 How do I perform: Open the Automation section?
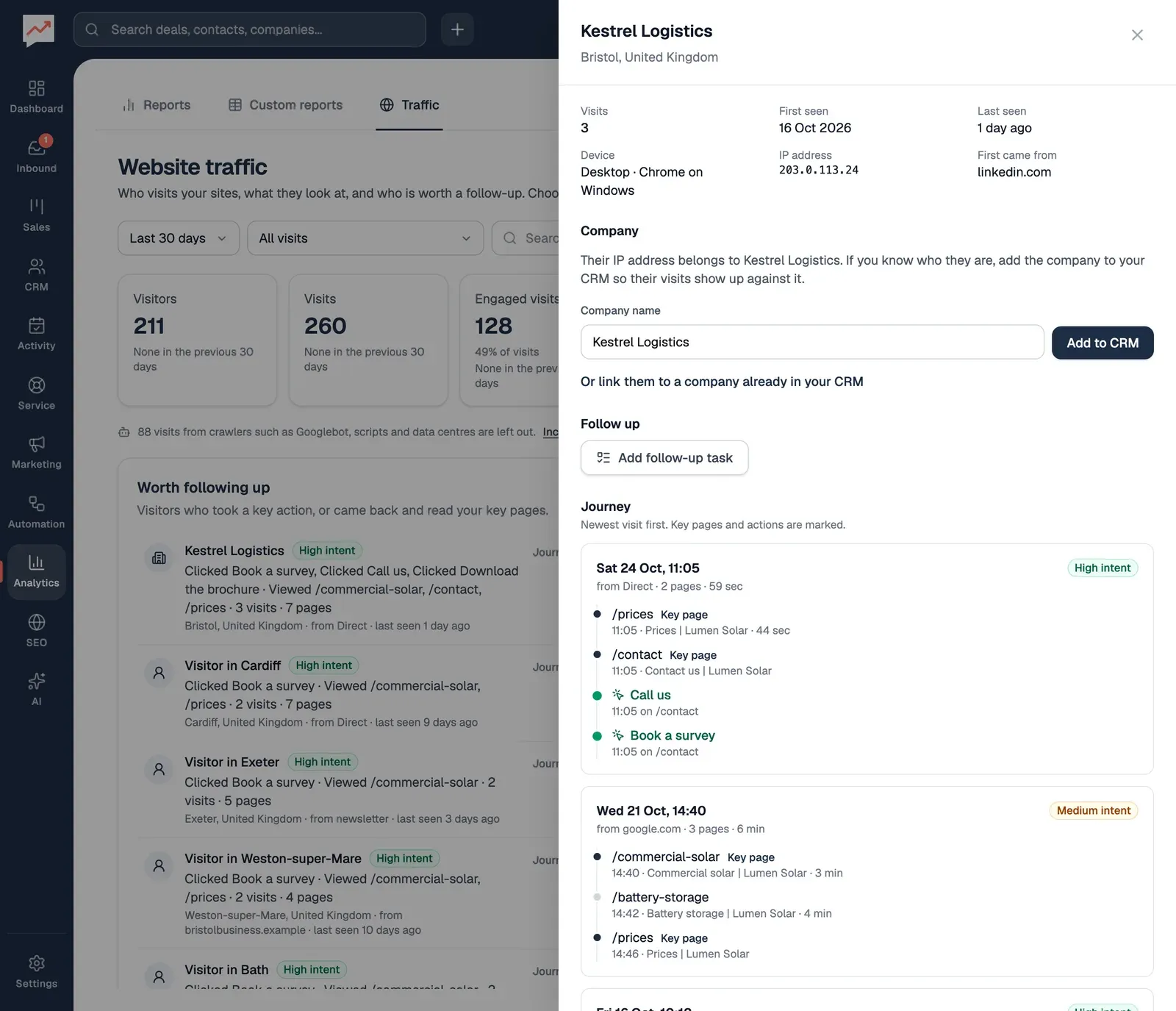click(36, 512)
